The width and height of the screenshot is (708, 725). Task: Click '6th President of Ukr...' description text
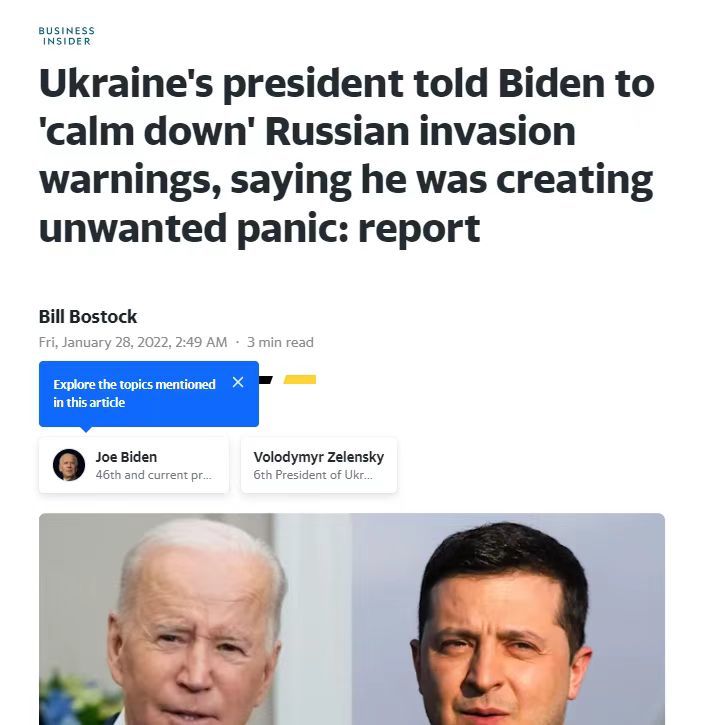coord(313,475)
